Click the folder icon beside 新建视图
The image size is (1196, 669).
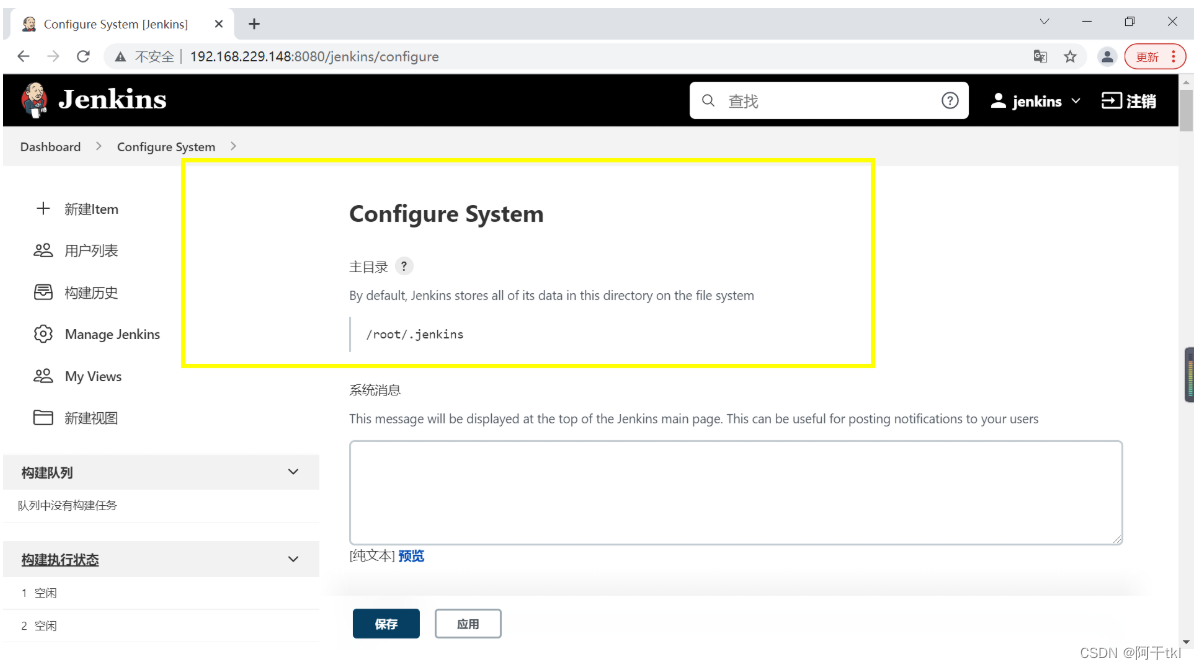(x=43, y=417)
